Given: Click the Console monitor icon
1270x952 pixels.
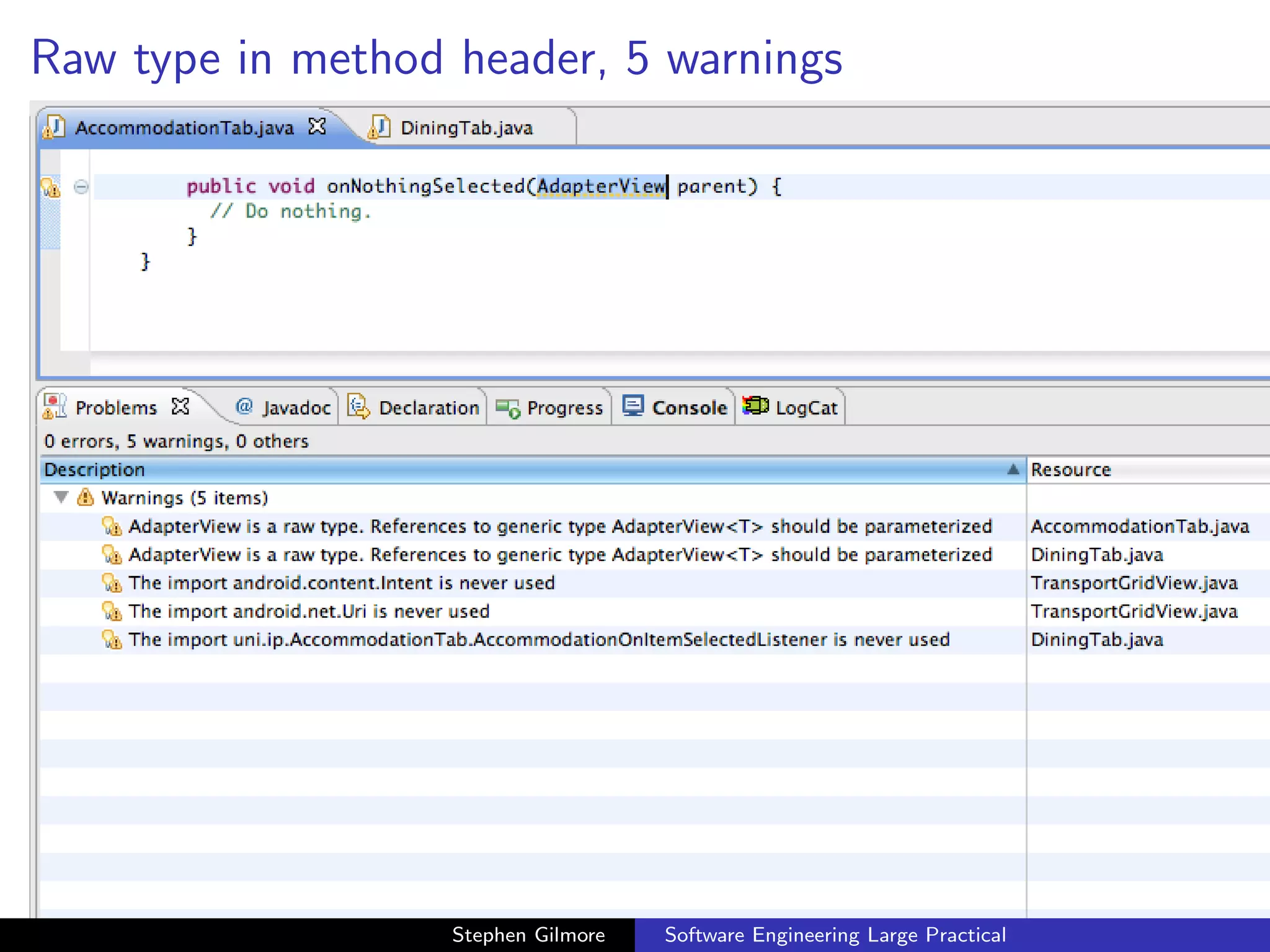Looking at the screenshot, I should point(634,406).
